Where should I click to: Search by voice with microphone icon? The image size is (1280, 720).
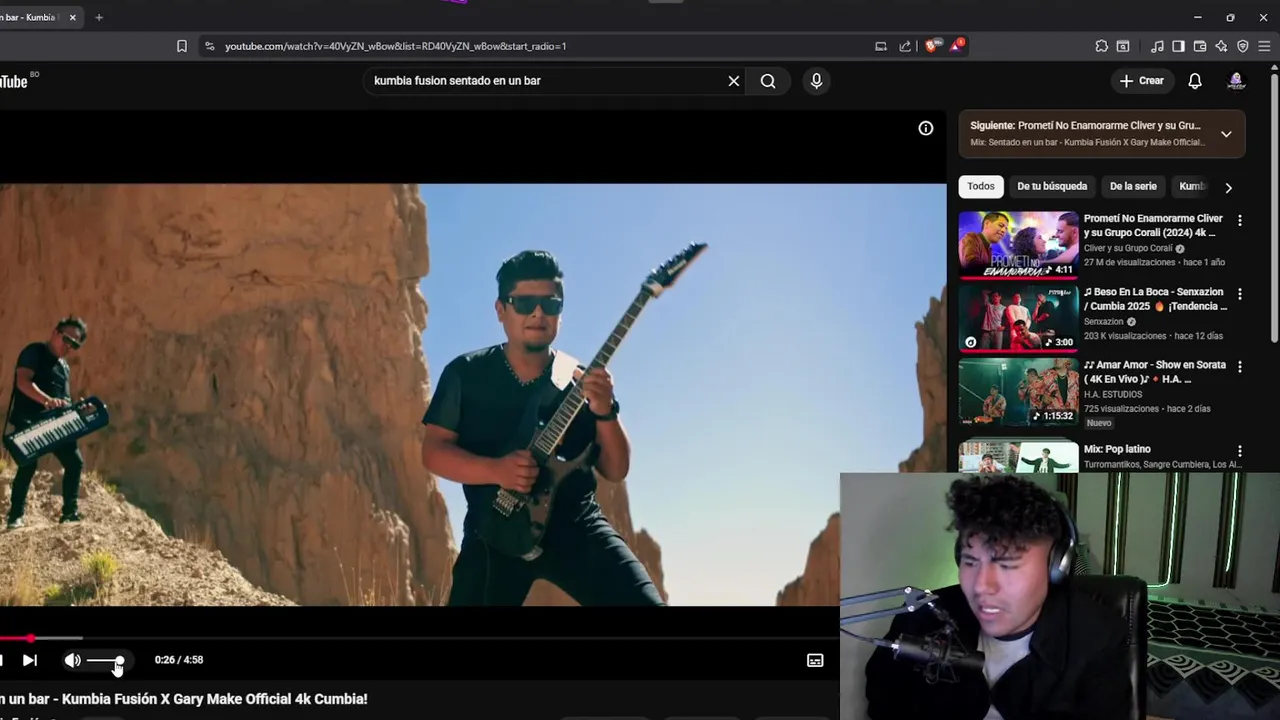tap(816, 81)
